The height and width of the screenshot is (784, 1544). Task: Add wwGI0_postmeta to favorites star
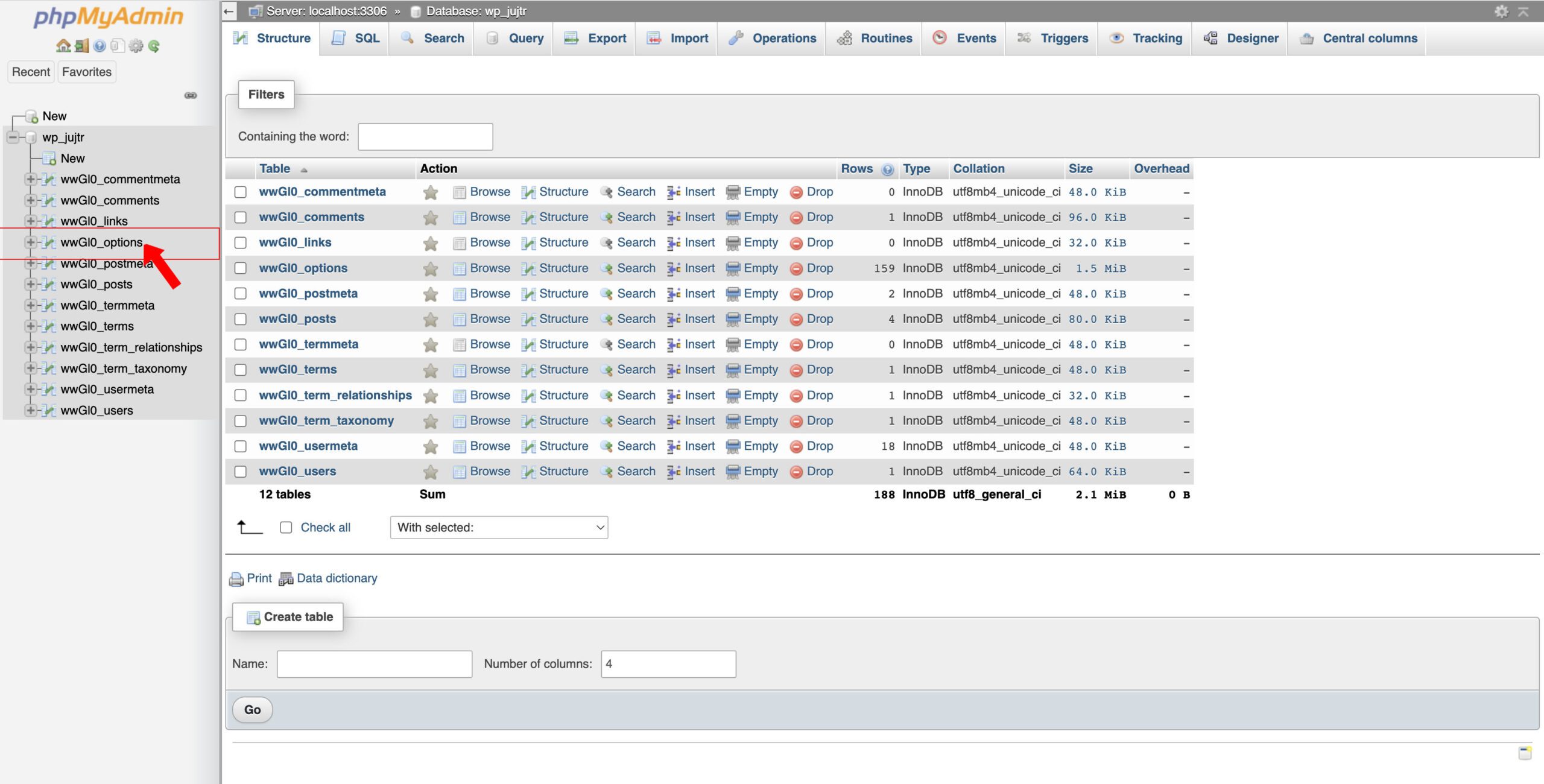tap(430, 294)
